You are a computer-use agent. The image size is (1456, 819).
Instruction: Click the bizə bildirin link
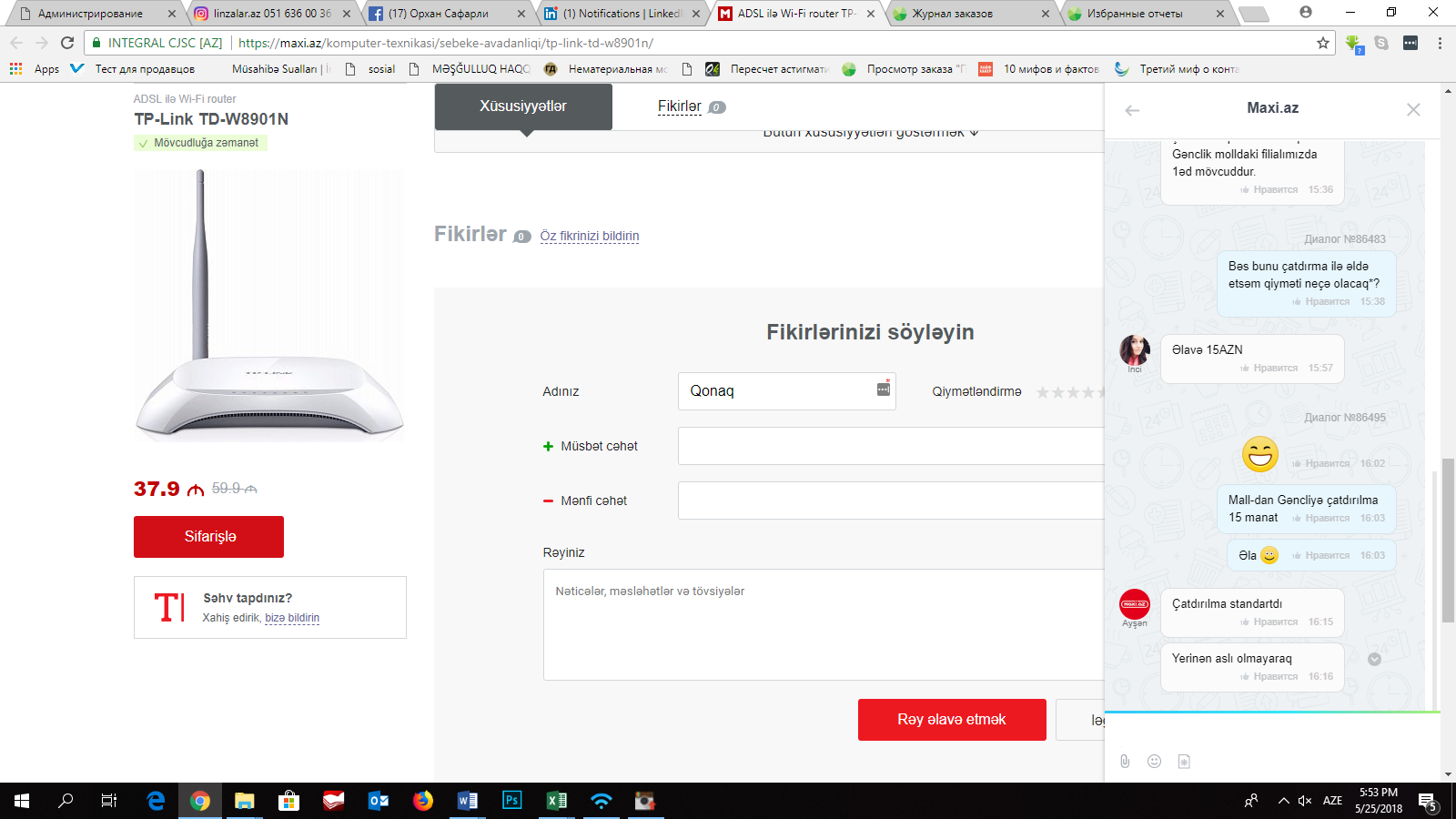tap(292, 618)
